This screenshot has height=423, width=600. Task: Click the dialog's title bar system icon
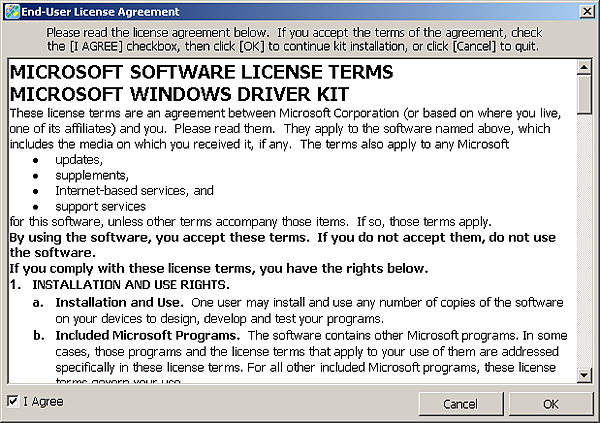[x=11, y=12]
